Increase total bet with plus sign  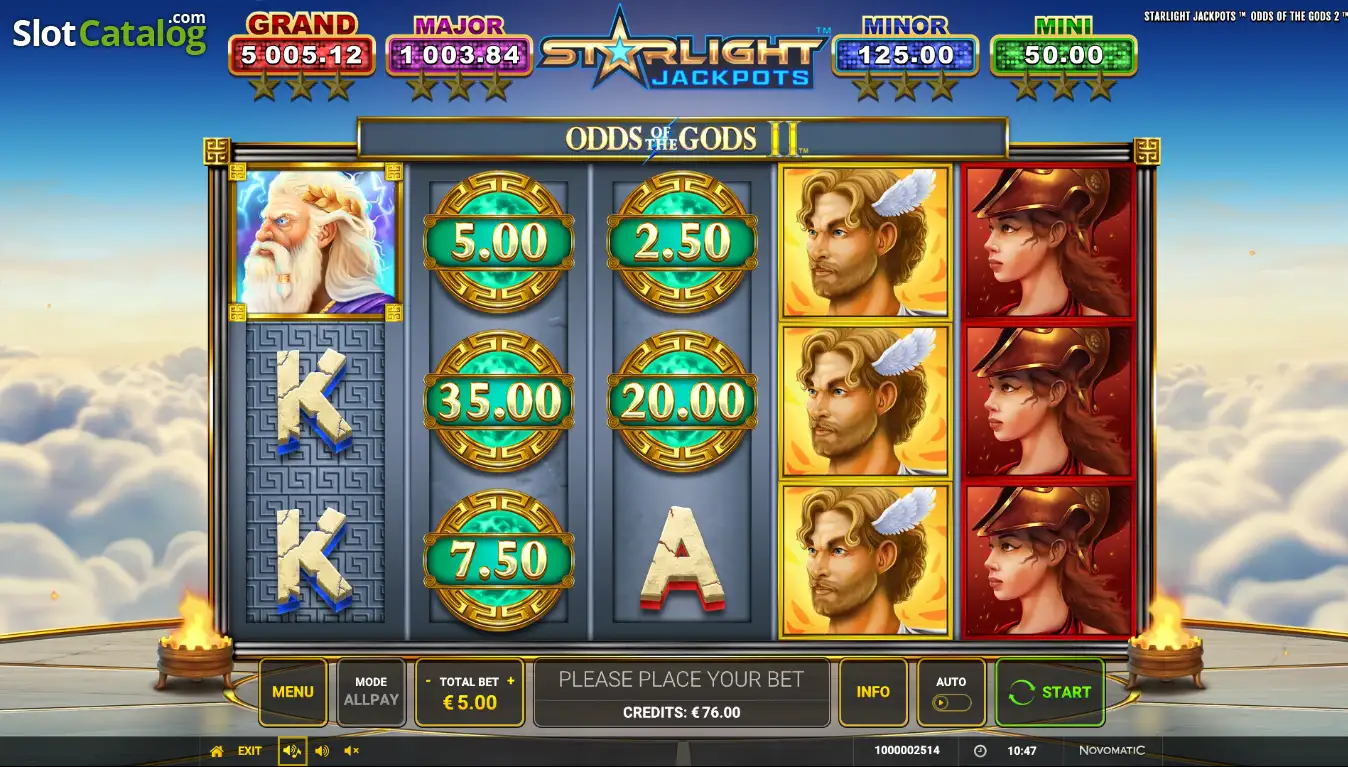(x=511, y=681)
